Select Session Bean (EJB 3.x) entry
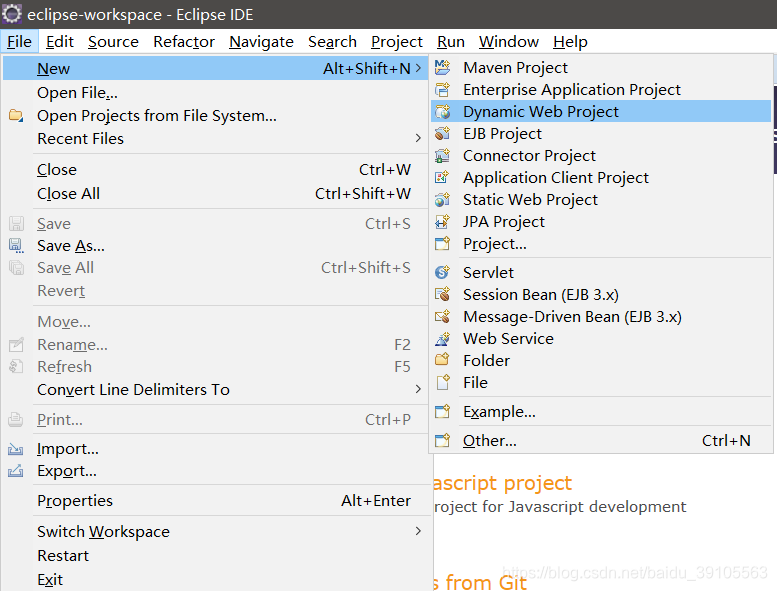The image size is (777, 591). (601, 294)
